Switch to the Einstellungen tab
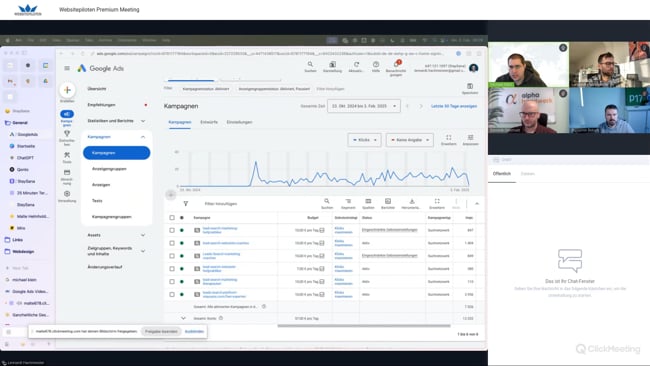650x366 pixels. point(239,122)
